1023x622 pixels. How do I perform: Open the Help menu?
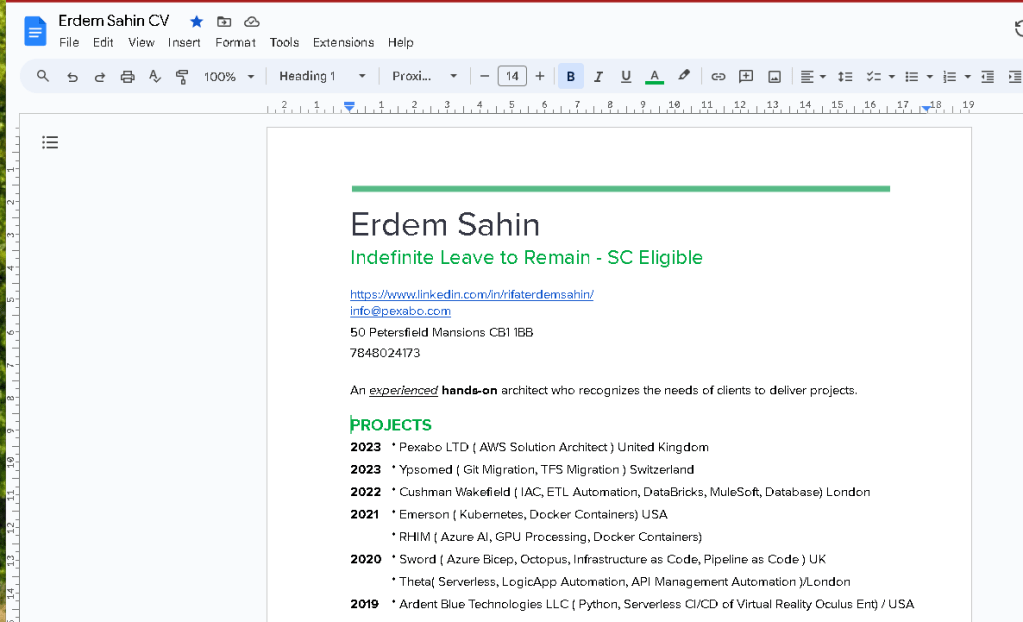click(400, 42)
